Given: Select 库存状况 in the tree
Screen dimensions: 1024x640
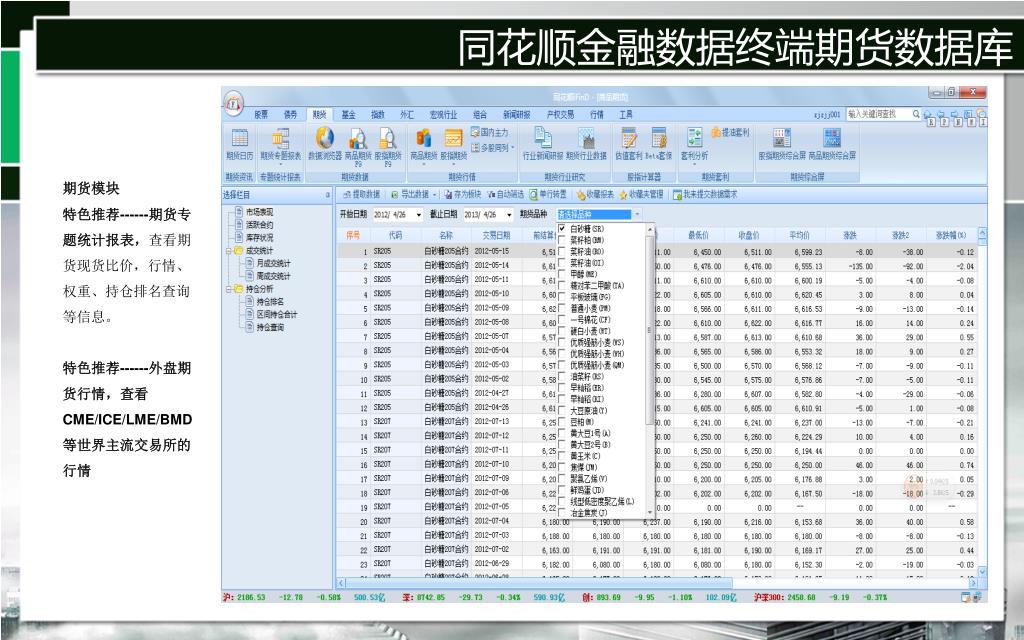Looking at the screenshot, I should tap(260, 238).
